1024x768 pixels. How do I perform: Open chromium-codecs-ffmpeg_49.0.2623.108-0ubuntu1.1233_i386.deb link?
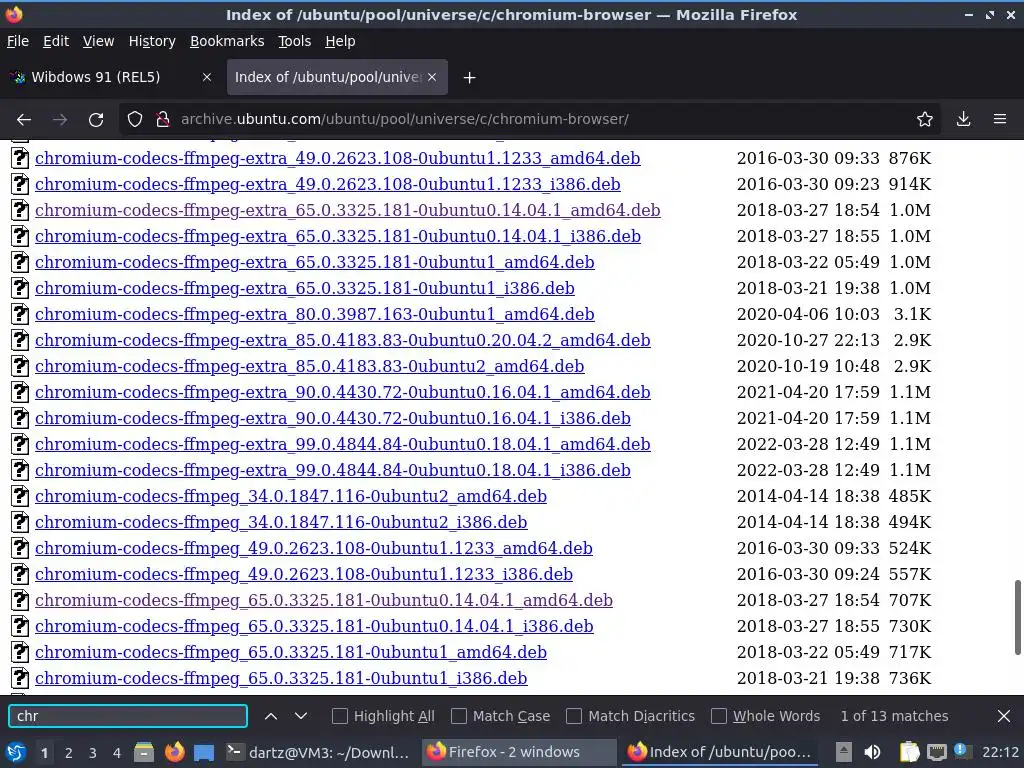click(x=304, y=574)
